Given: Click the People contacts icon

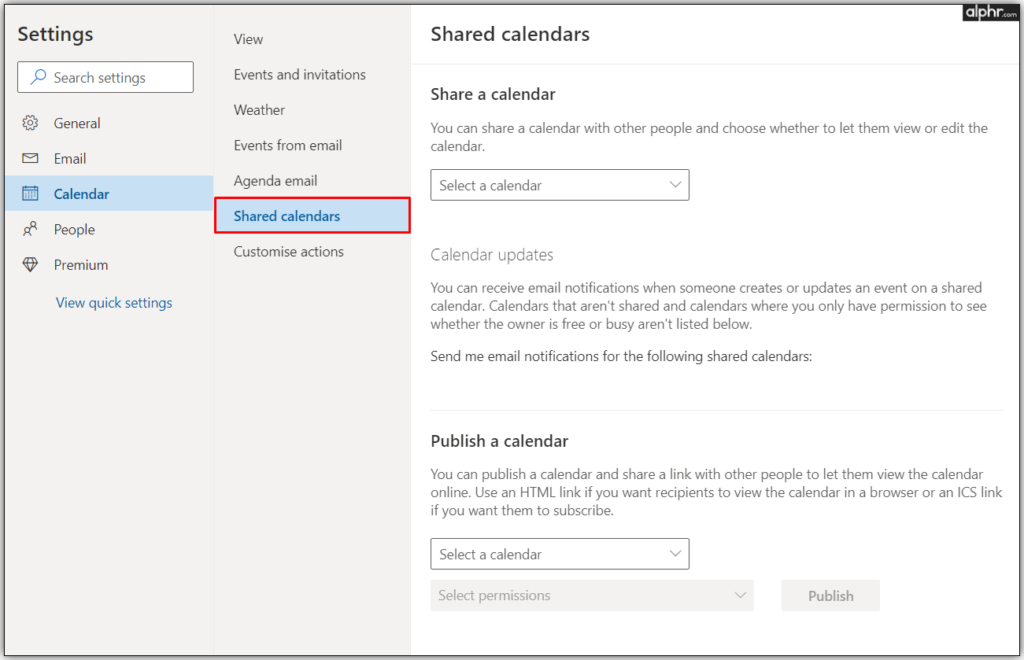Looking at the screenshot, I should 30,229.
